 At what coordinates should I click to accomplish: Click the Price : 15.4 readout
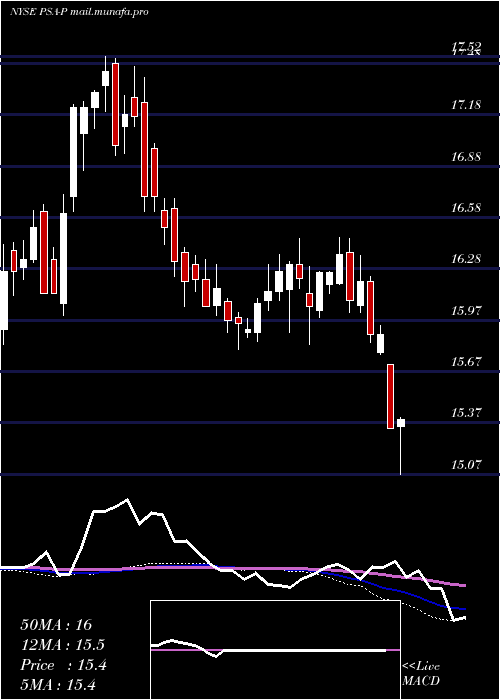(63, 665)
